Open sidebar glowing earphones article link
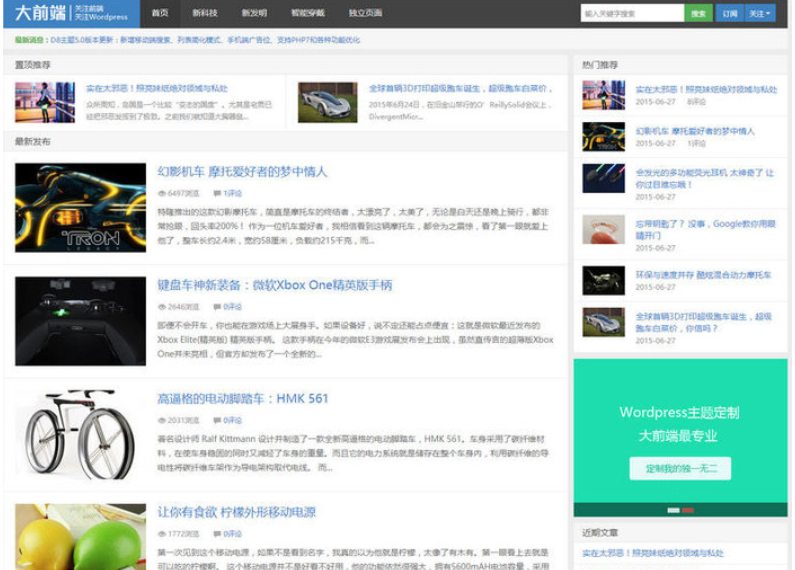 (x=705, y=179)
